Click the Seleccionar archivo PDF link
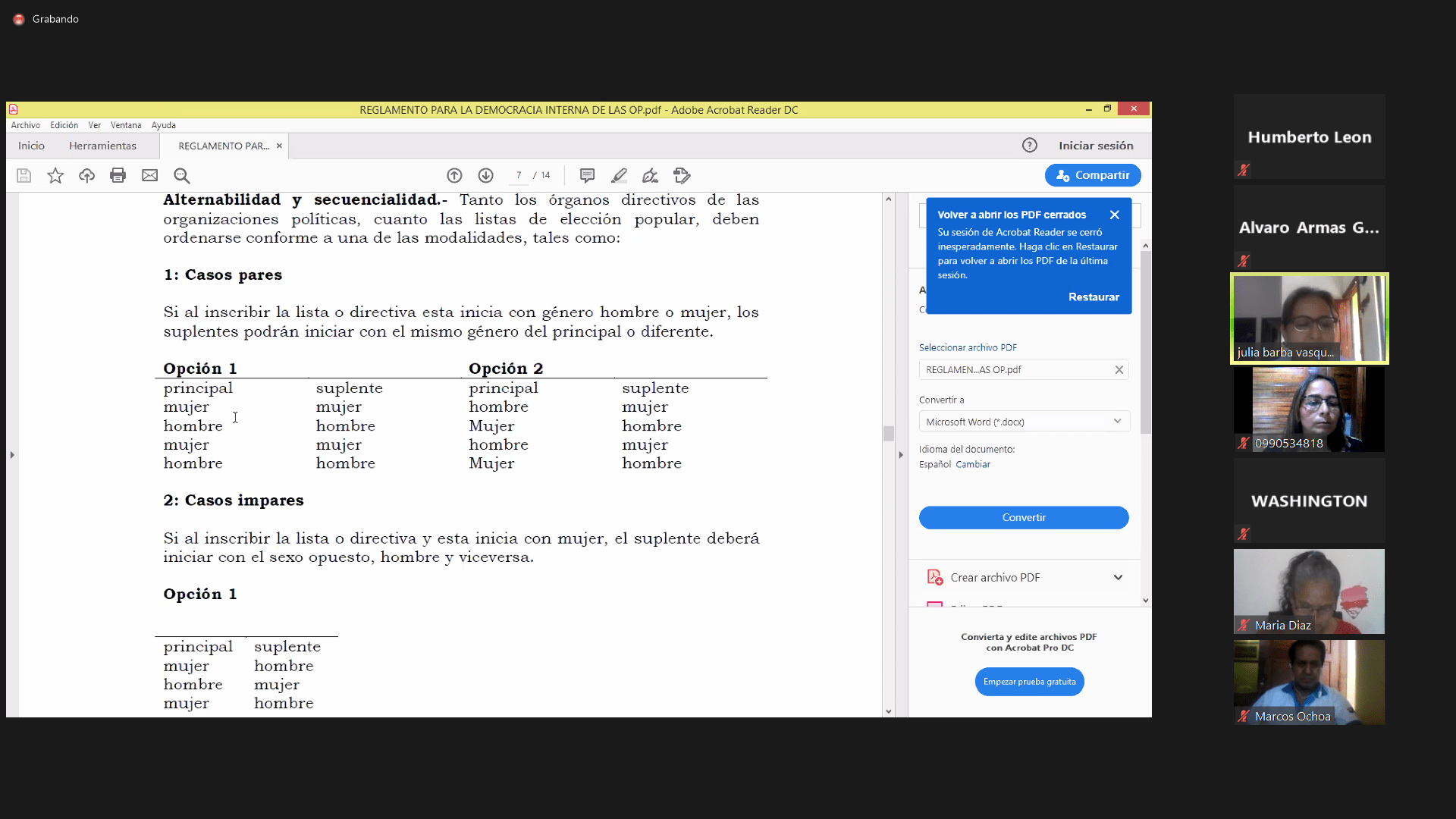Image resolution: width=1456 pixels, height=819 pixels. pyautogui.click(x=968, y=347)
